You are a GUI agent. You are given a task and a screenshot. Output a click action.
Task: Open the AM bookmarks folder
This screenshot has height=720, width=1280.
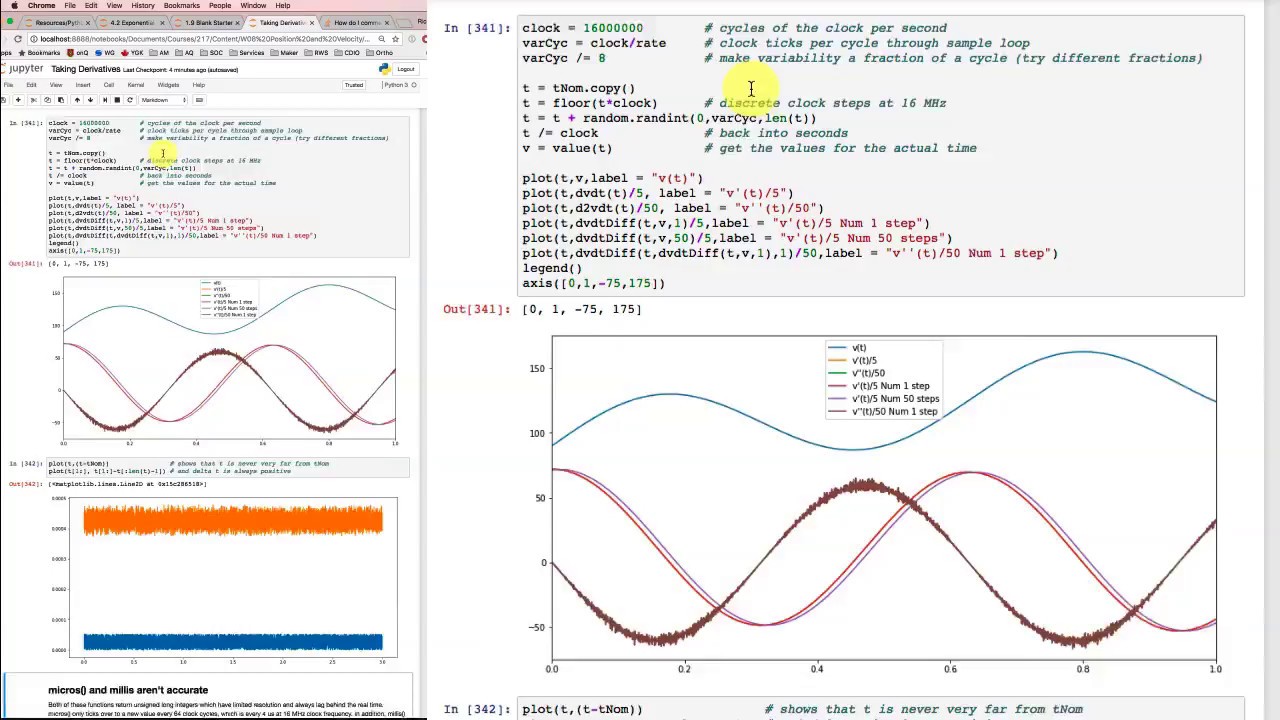tap(158, 52)
